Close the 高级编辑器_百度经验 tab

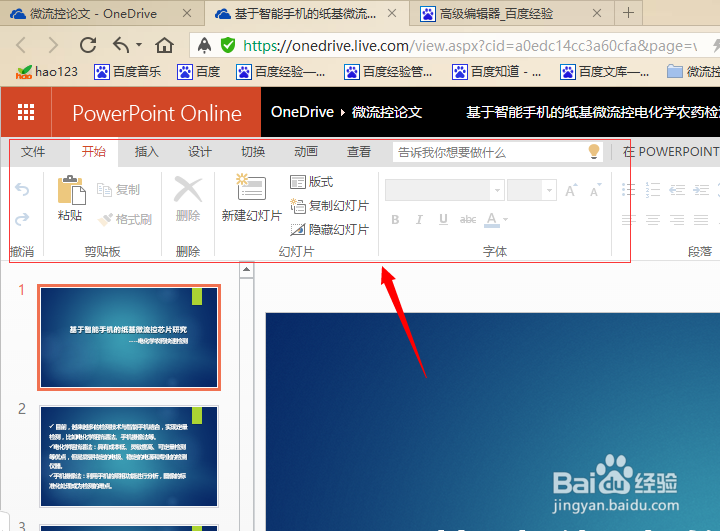click(x=596, y=13)
